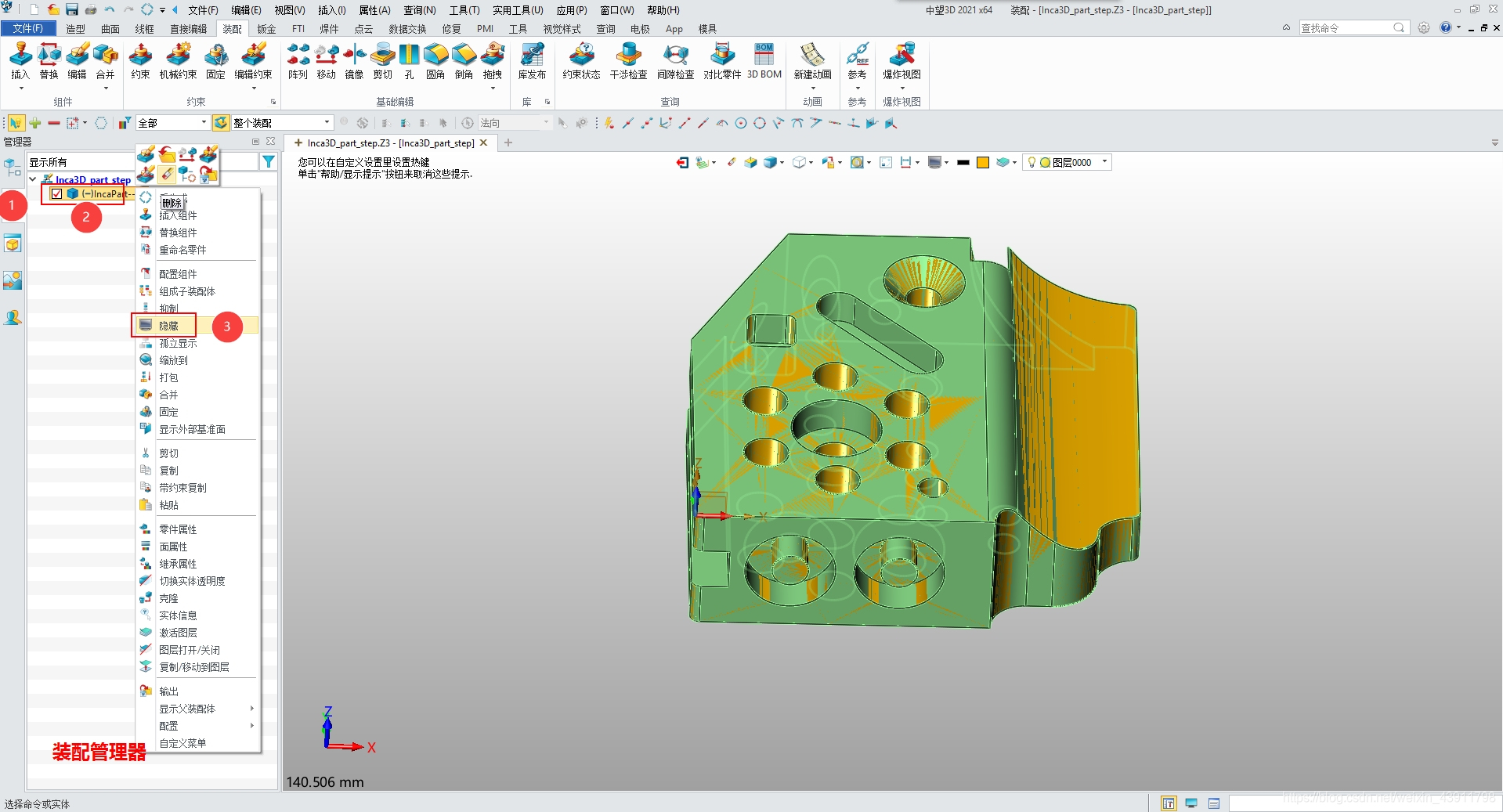Add a new document tab with plus
This screenshot has width=1503, height=812.
click(x=508, y=143)
